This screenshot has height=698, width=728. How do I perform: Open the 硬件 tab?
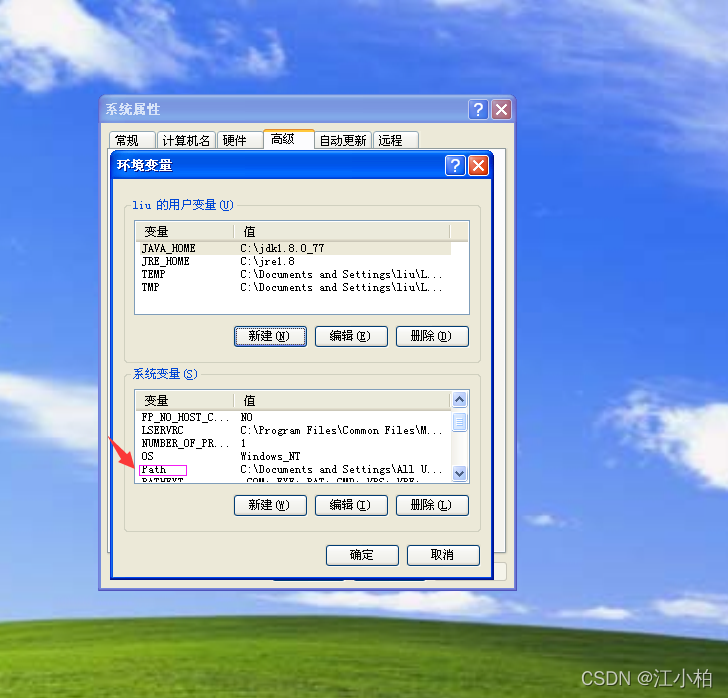point(240,140)
